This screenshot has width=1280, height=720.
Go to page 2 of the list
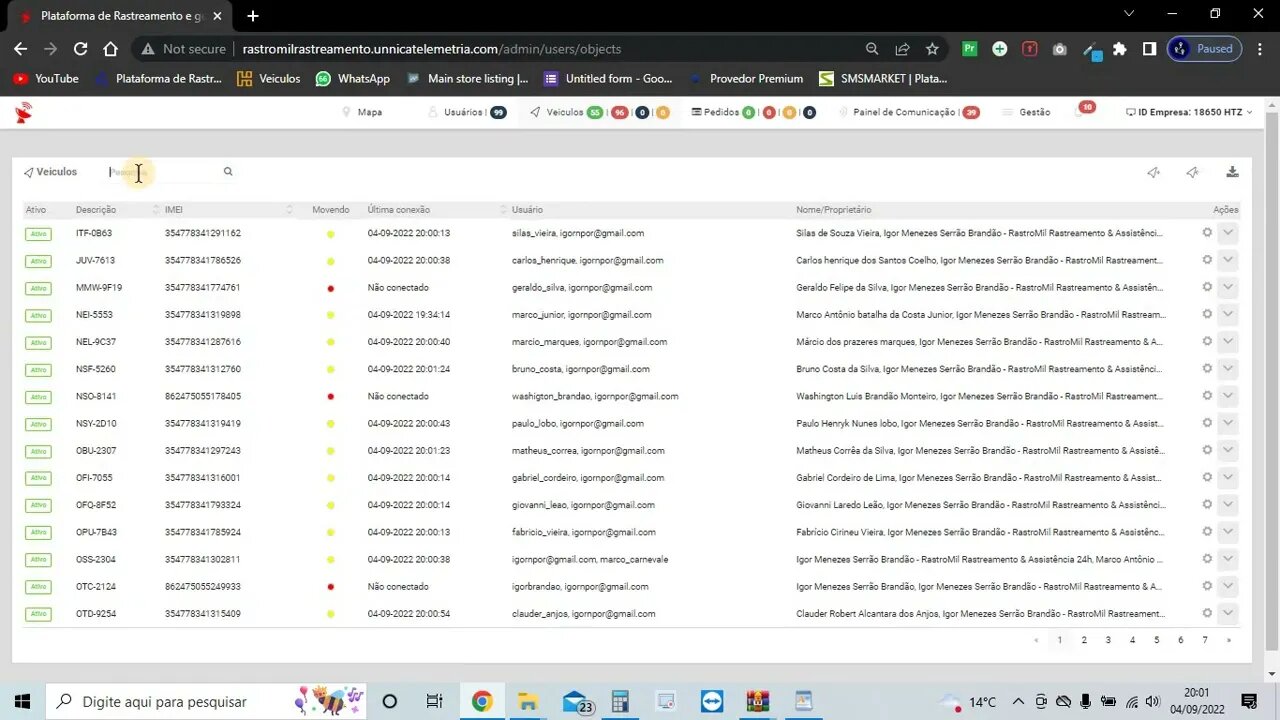(x=1084, y=640)
